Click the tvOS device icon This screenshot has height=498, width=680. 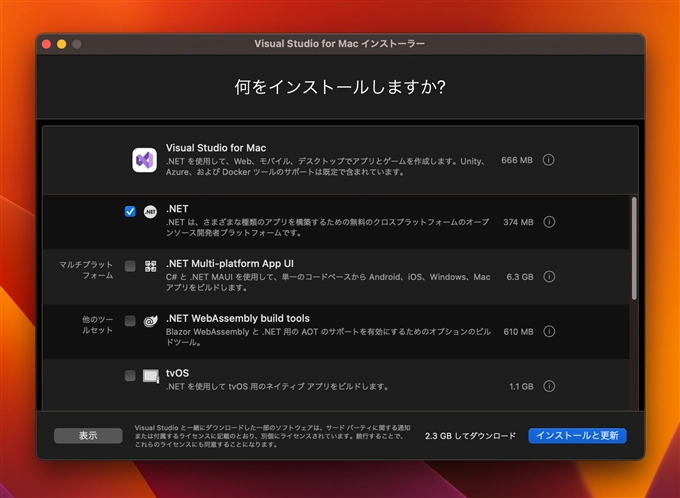pyautogui.click(x=151, y=376)
